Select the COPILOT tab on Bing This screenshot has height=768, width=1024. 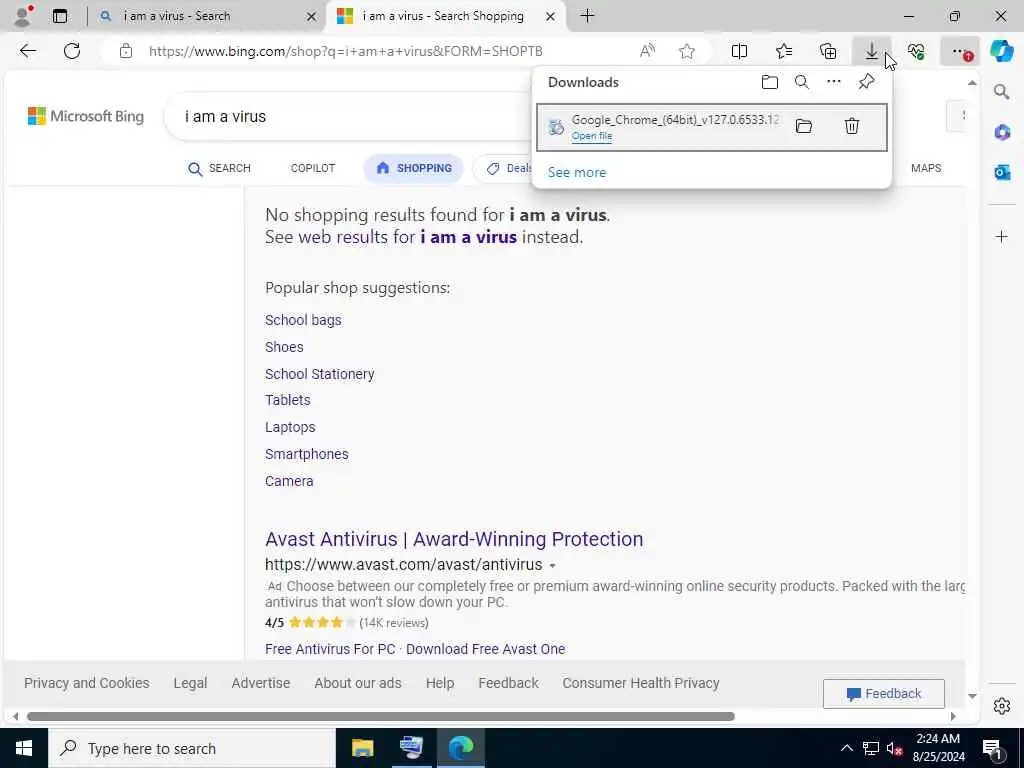click(313, 168)
